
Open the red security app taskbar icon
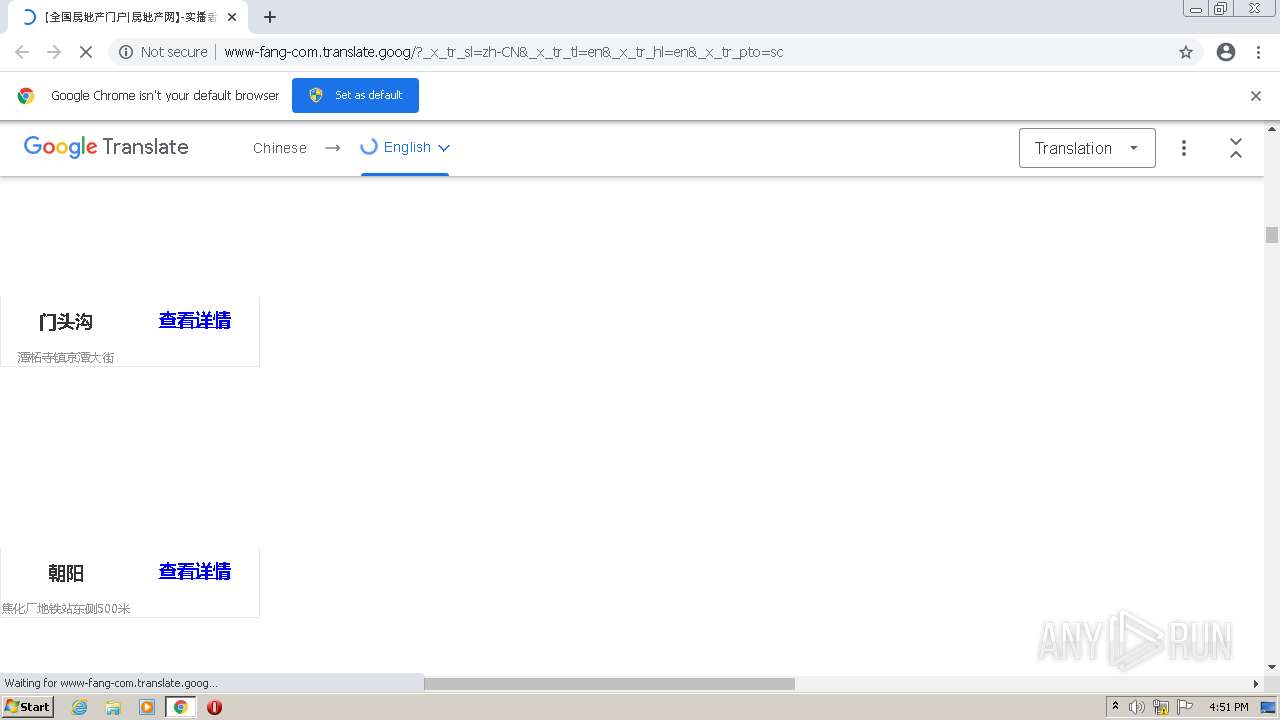pyautogui.click(x=214, y=707)
